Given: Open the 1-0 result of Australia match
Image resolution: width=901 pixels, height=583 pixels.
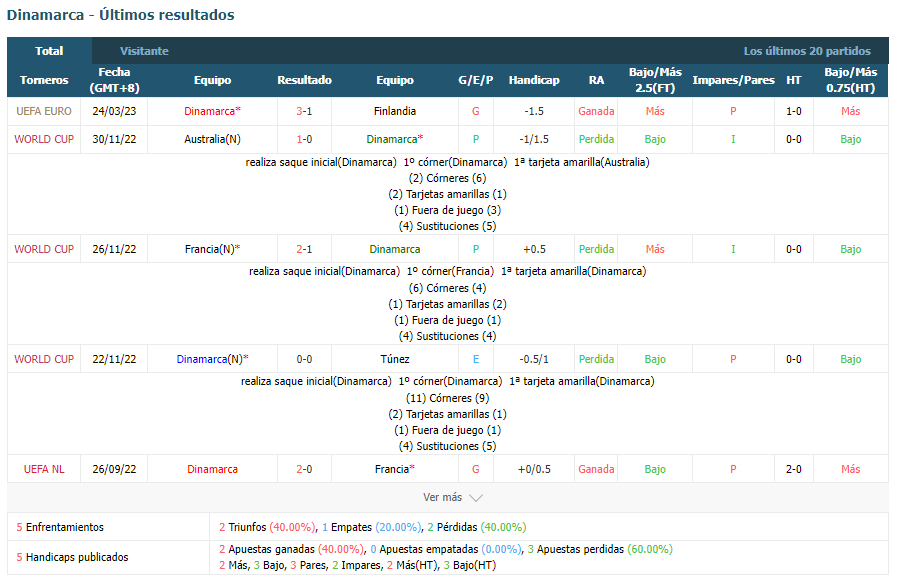Looking at the screenshot, I should (304, 140).
